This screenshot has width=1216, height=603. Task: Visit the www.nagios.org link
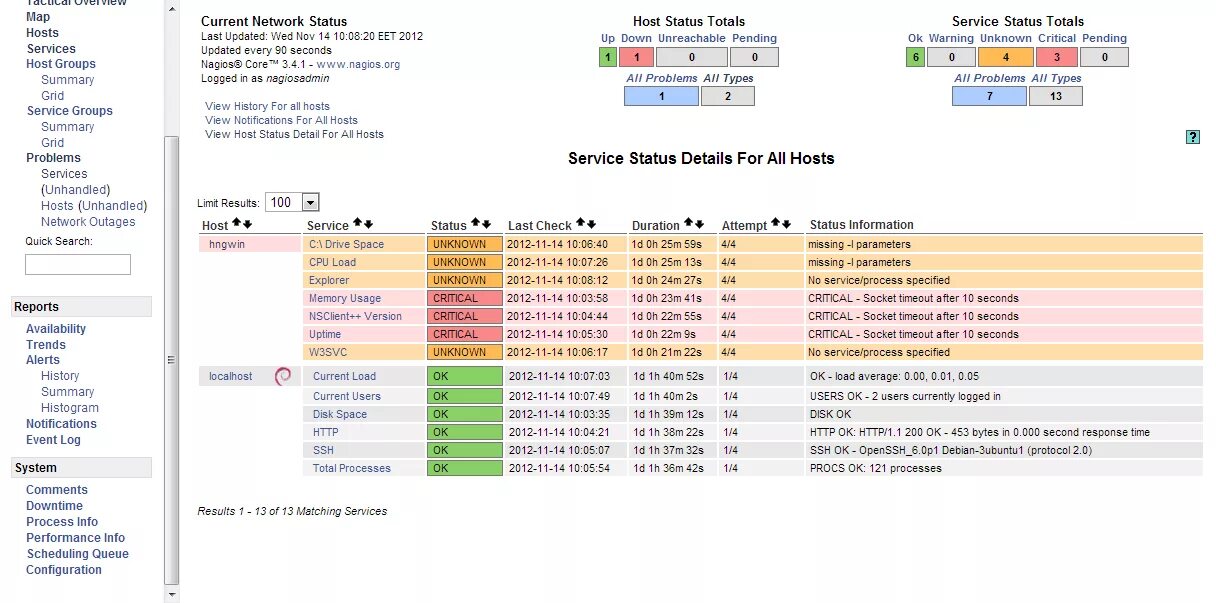click(x=358, y=64)
